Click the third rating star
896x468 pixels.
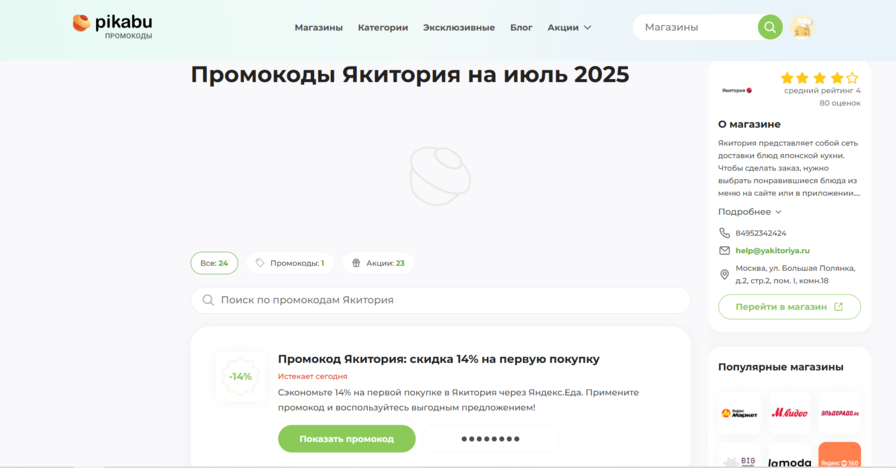819,78
